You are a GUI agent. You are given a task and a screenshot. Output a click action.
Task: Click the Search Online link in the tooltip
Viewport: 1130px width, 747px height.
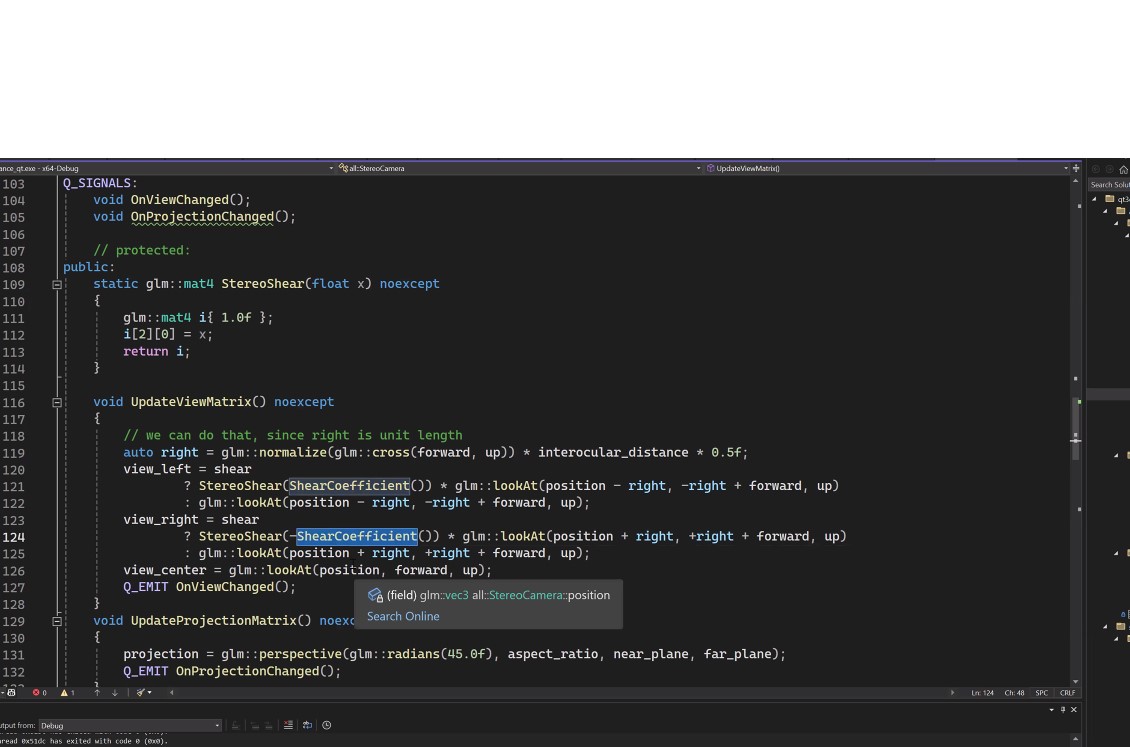click(x=403, y=616)
